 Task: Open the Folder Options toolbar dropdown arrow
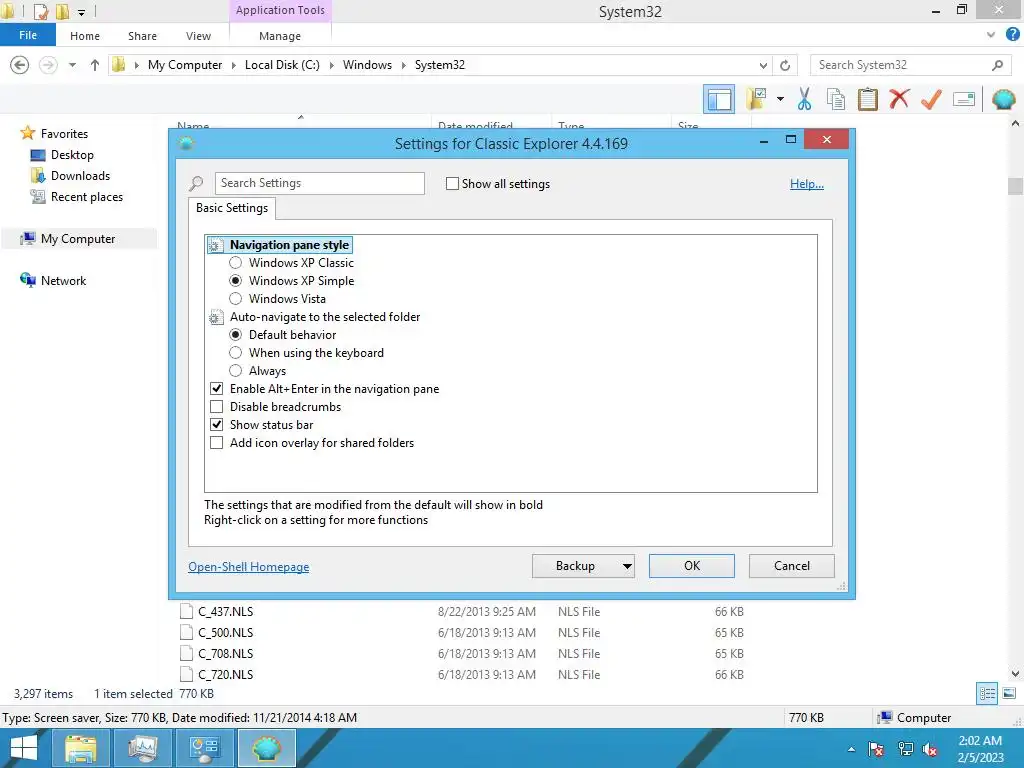pyautogui.click(x=780, y=99)
